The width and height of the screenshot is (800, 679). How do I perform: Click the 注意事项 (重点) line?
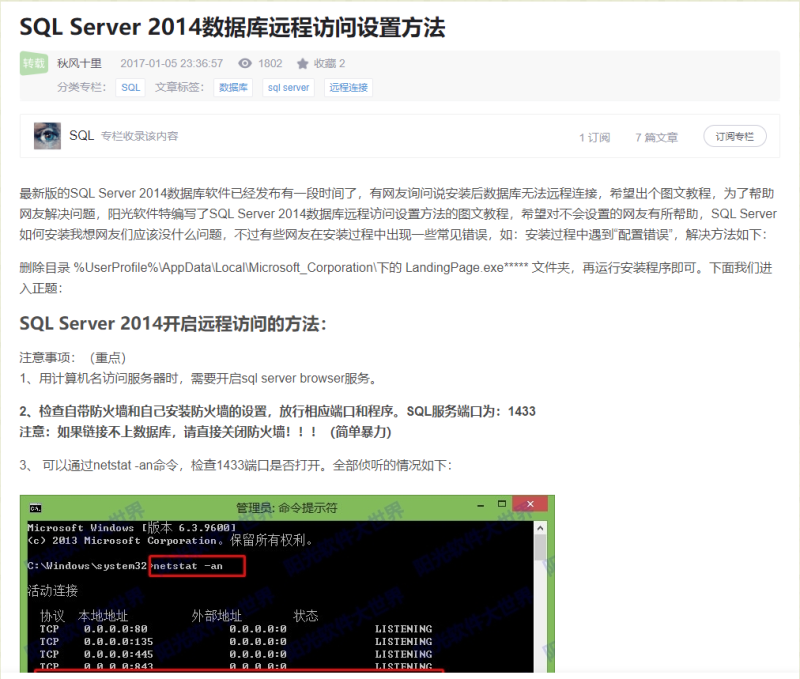coord(72,358)
